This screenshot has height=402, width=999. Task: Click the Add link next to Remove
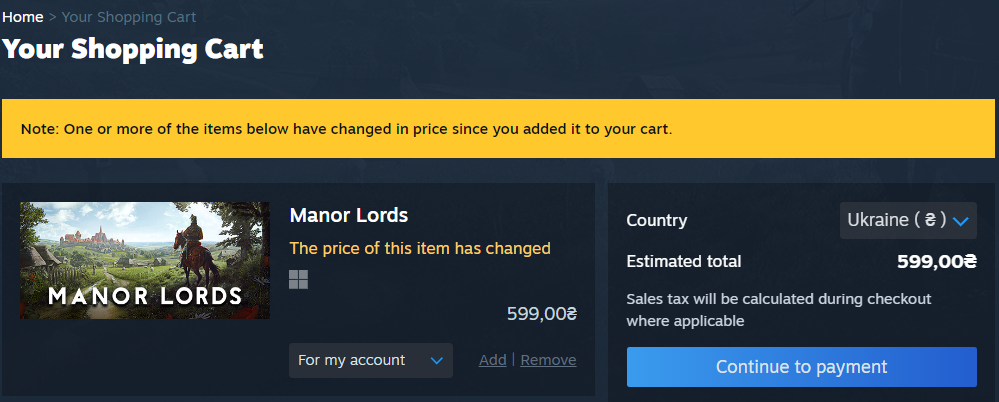click(492, 360)
